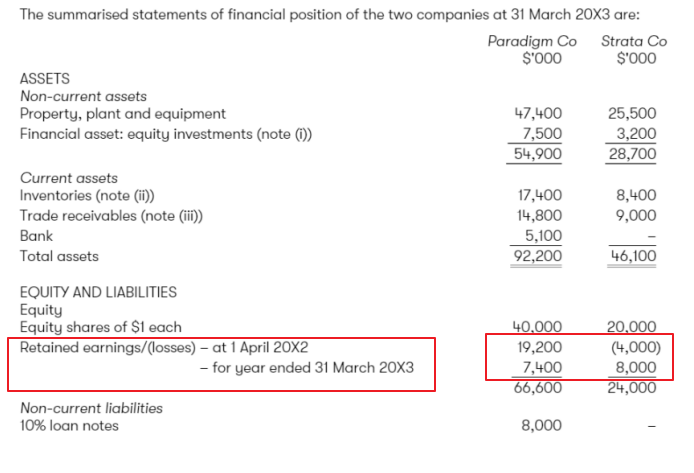The image size is (694, 473).
Task: Click Paradigm retained earnings 19,200
Action: pos(540,347)
